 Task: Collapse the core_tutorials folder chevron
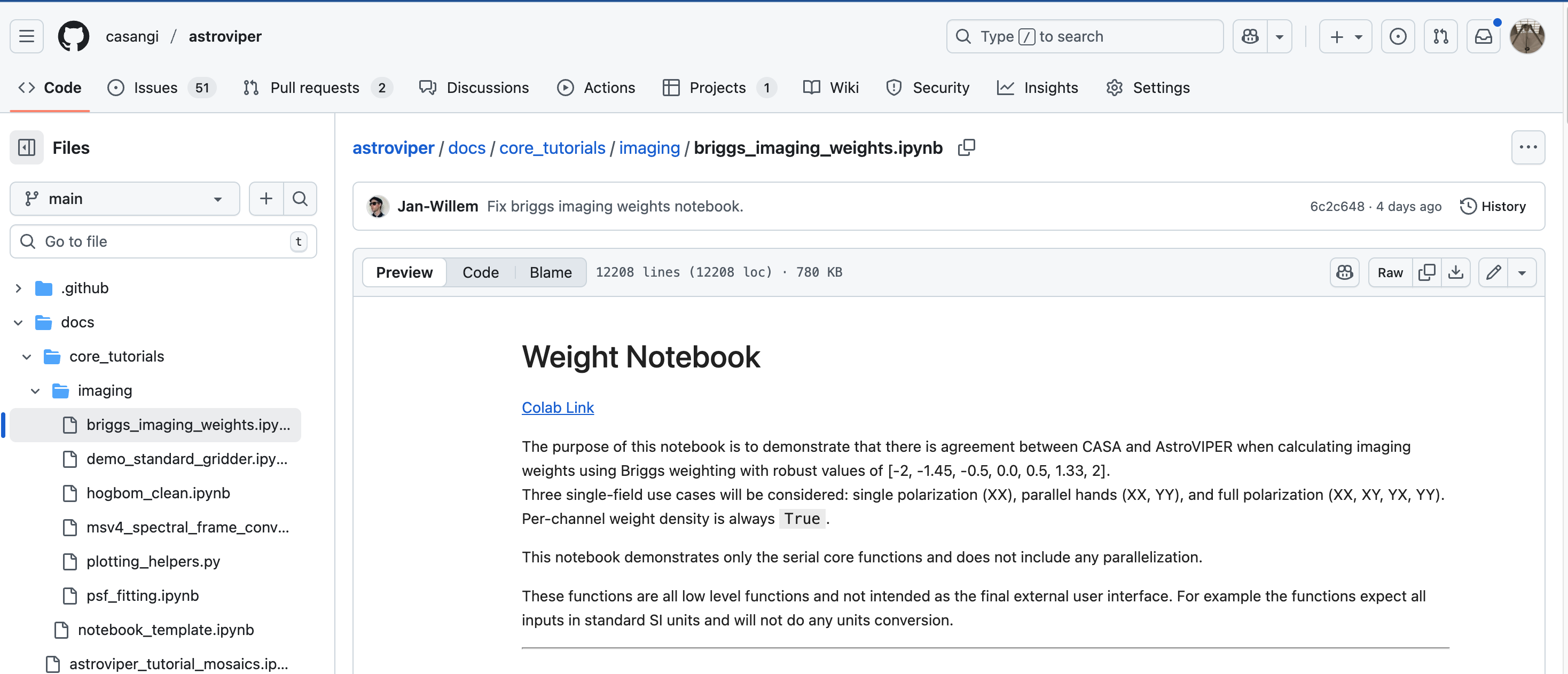pyautogui.click(x=27, y=356)
